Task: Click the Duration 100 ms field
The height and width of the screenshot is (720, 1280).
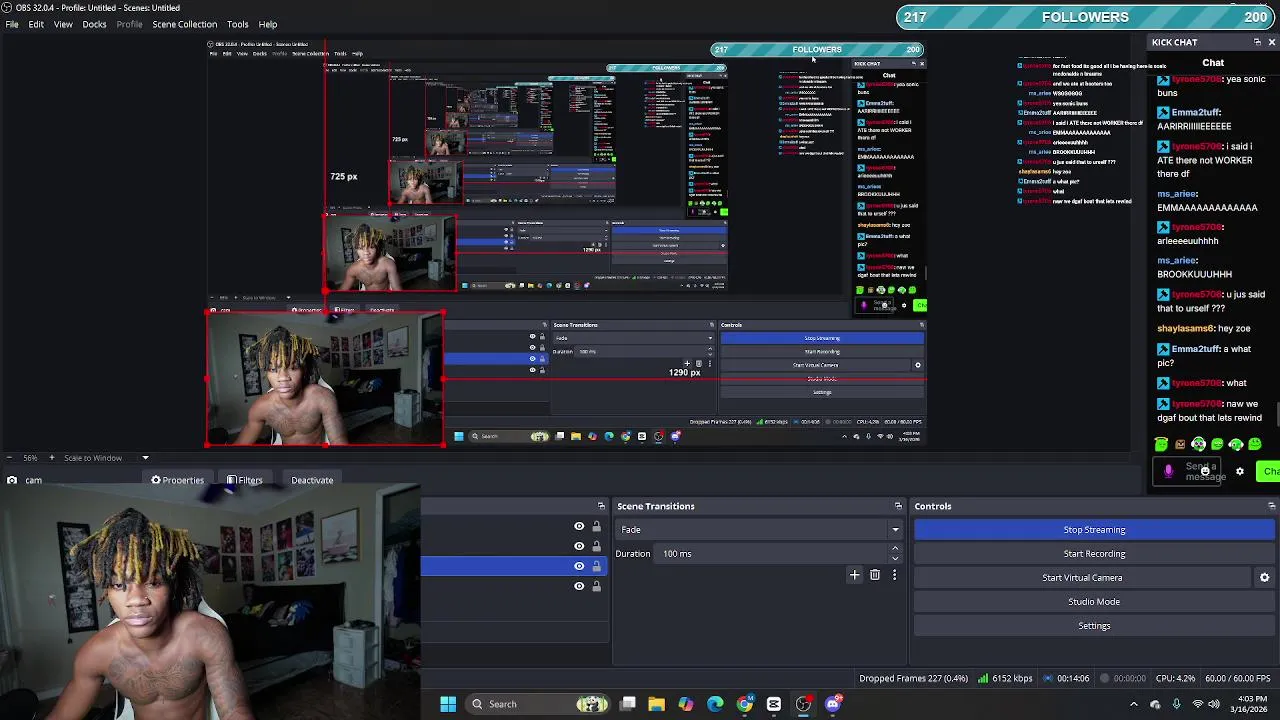Action: (x=771, y=554)
